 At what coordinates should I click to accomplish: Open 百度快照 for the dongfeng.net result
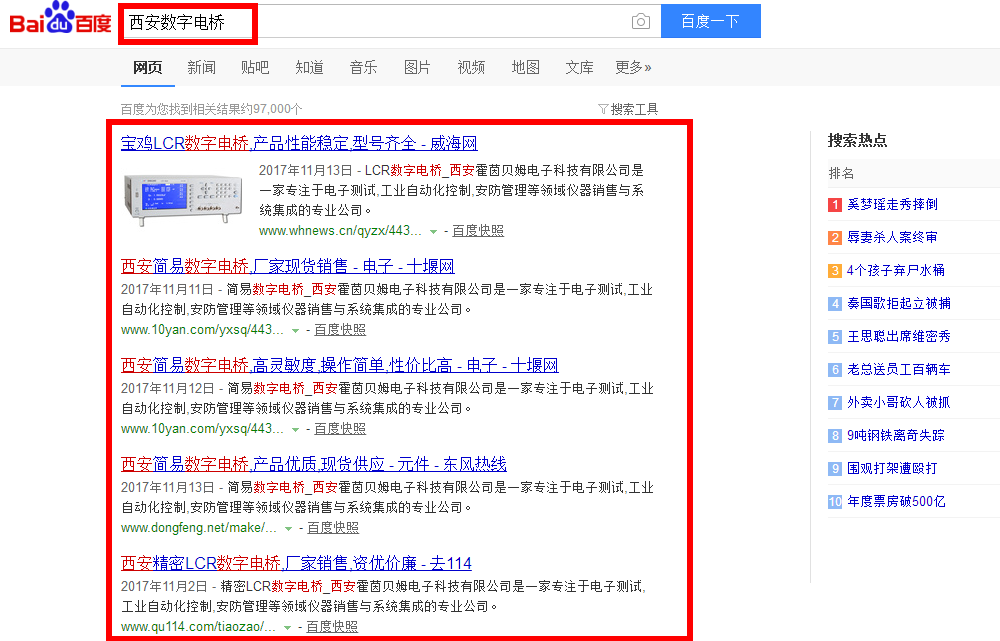pyautogui.click(x=333, y=528)
